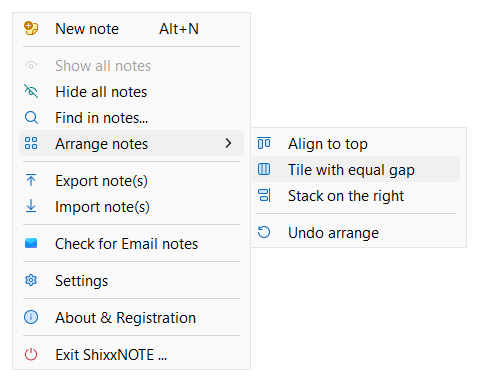
Task: Choose Exit ShixxNOTE ...
Action: point(131,355)
